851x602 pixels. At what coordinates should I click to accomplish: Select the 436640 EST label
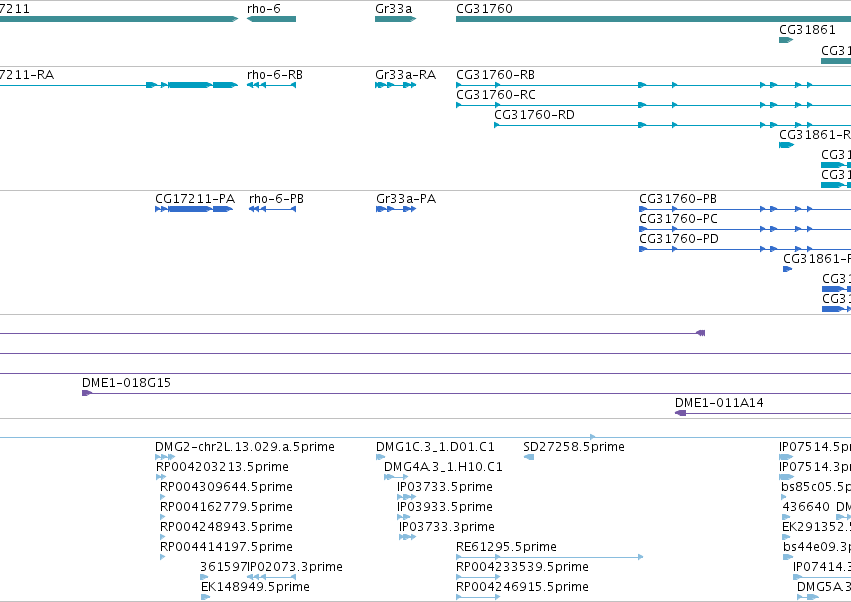click(806, 508)
